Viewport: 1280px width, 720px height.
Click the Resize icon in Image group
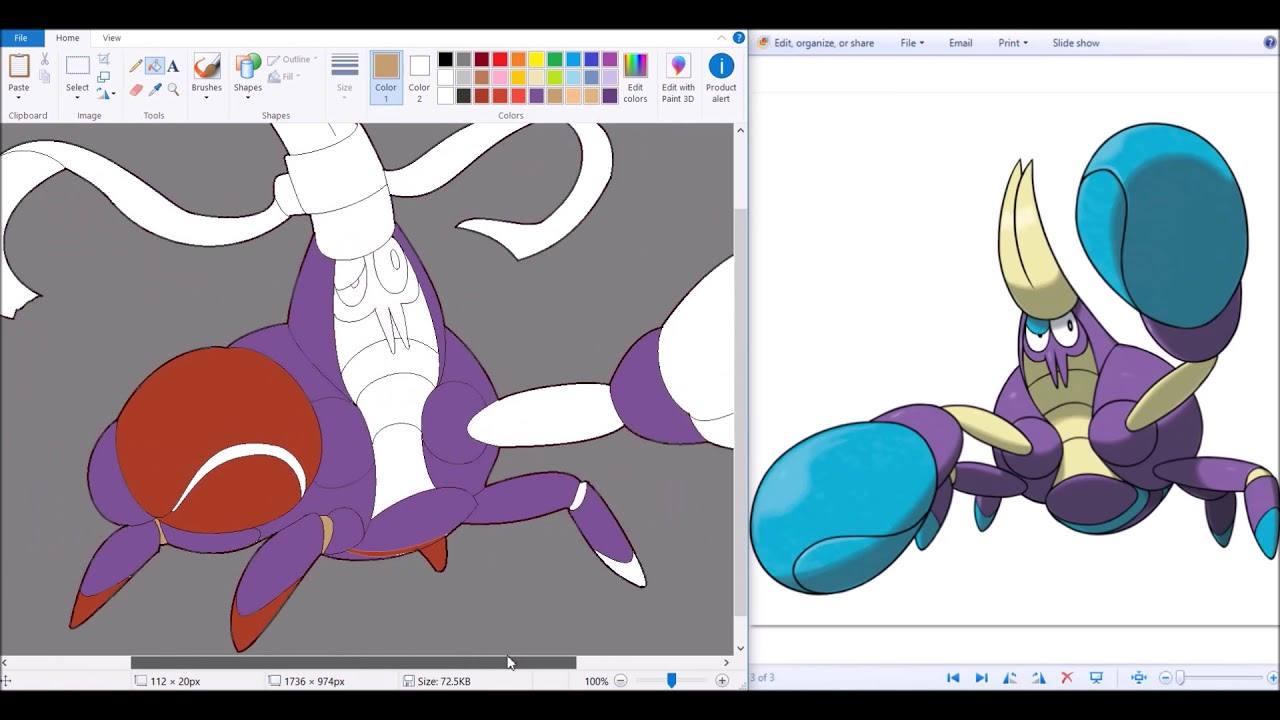(104, 77)
